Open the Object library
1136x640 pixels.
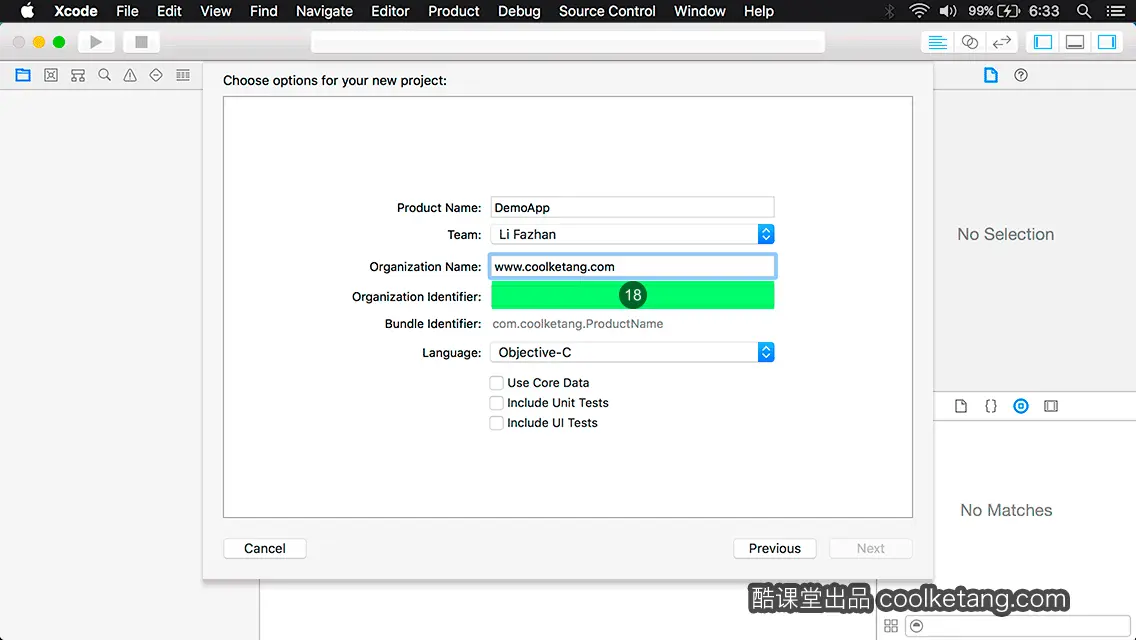pyautogui.click(x=1021, y=406)
